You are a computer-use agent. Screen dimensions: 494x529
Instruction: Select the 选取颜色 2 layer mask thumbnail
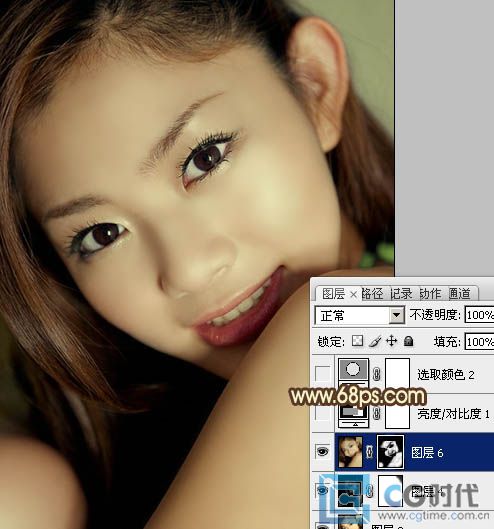click(397, 374)
